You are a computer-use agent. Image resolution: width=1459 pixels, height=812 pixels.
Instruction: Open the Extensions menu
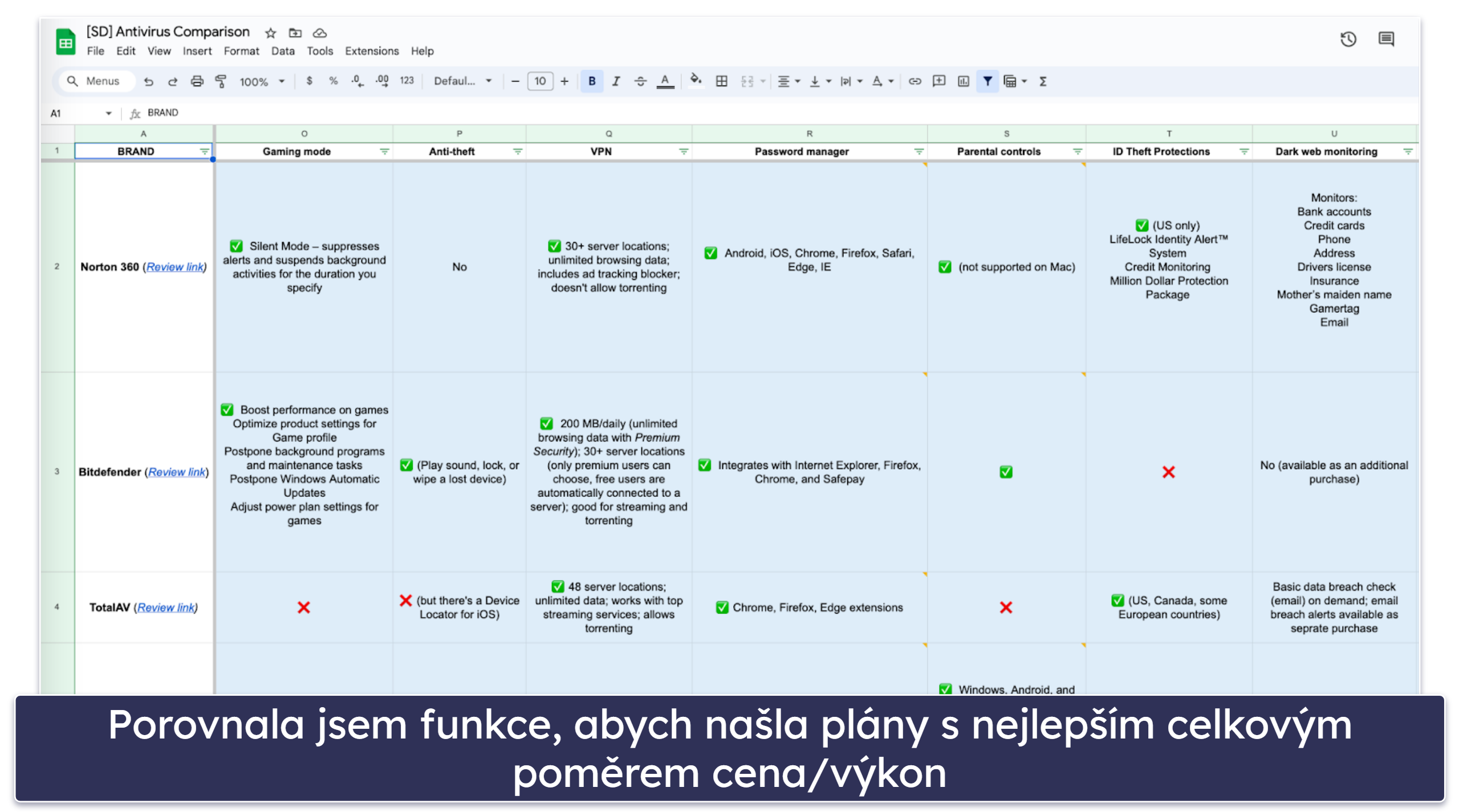372,51
